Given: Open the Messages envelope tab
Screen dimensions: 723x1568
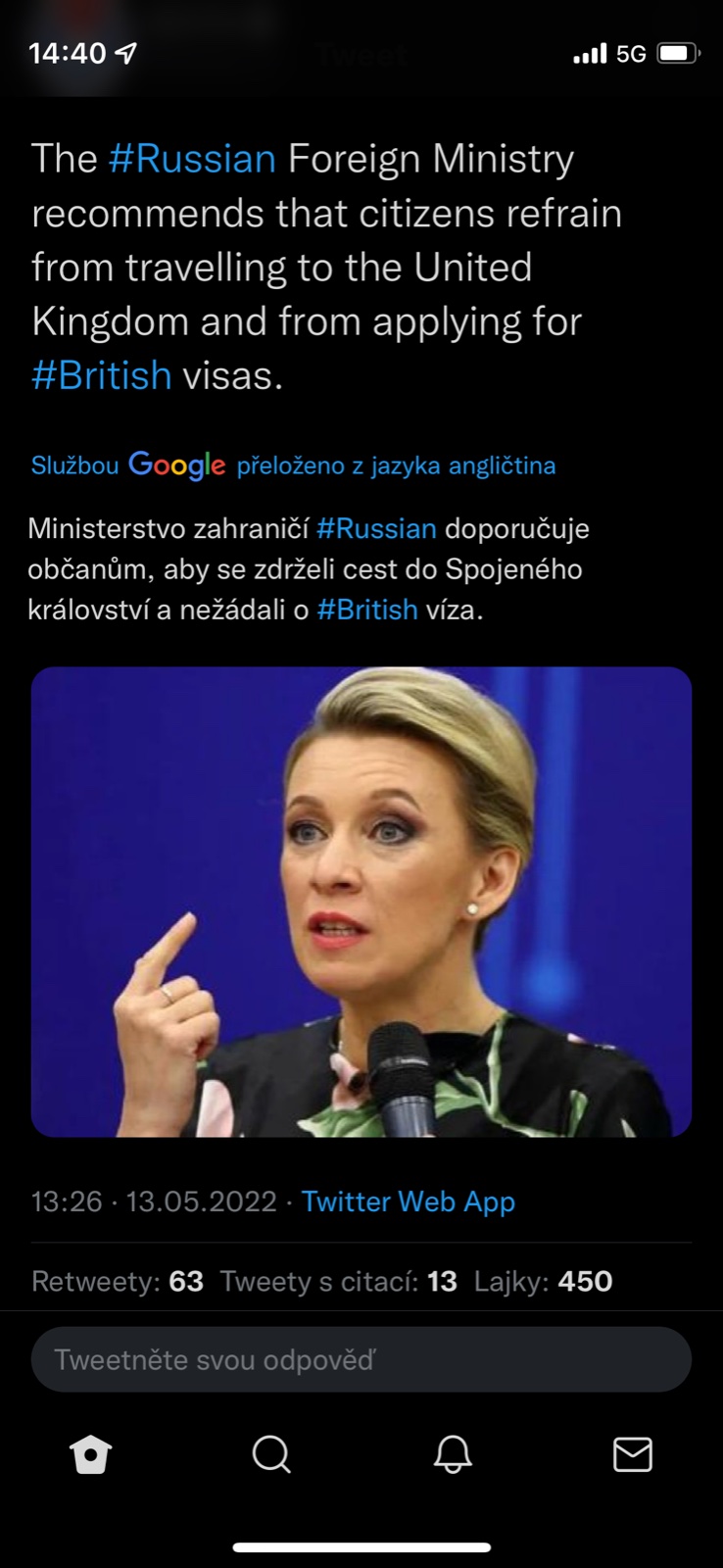Looking at the screenshot, I should point(633,1454).
